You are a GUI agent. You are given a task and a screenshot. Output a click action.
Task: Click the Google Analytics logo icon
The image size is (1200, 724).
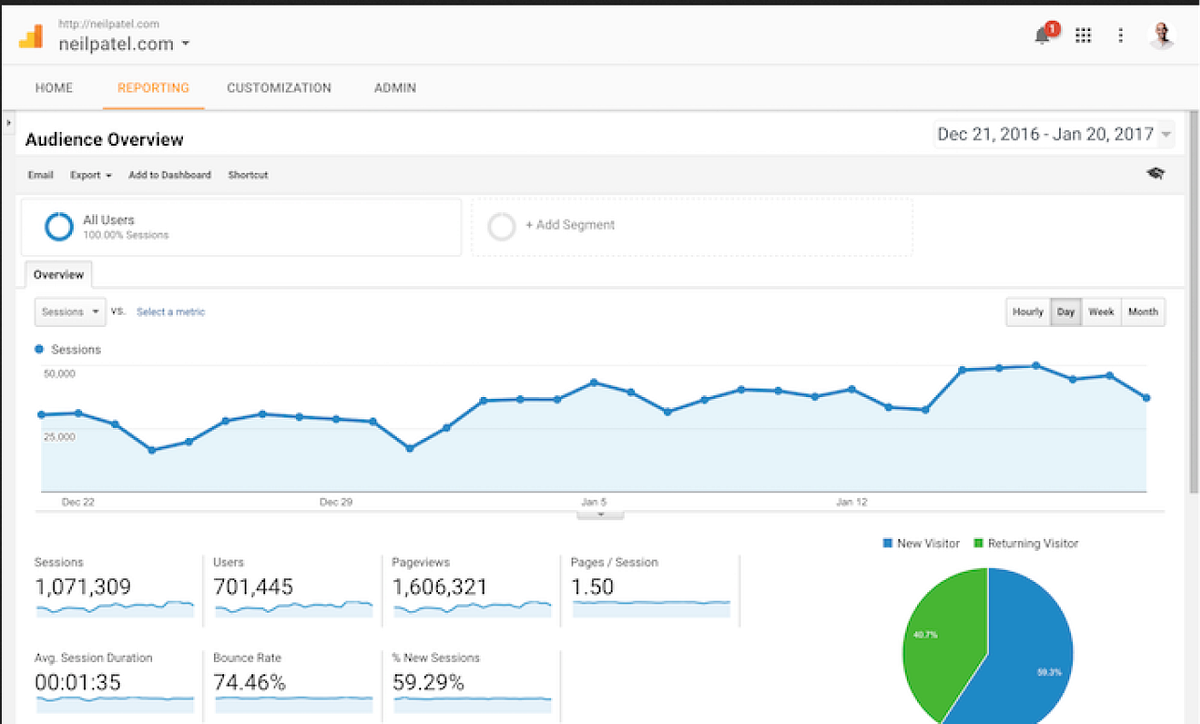coord(32,36)
